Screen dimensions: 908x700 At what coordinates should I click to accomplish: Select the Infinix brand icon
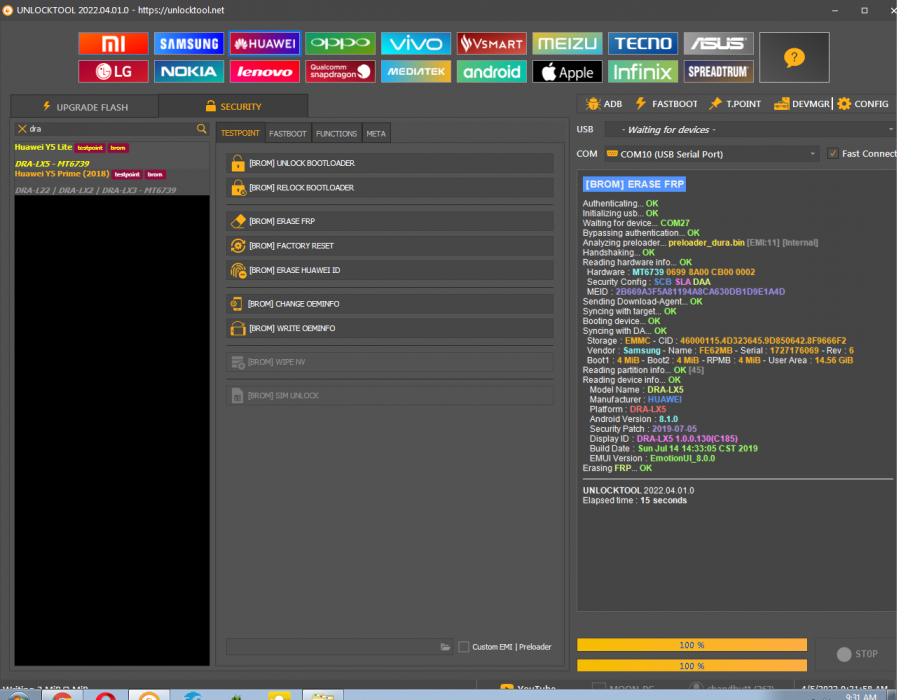pyautogui.click(x=643, y=72)
